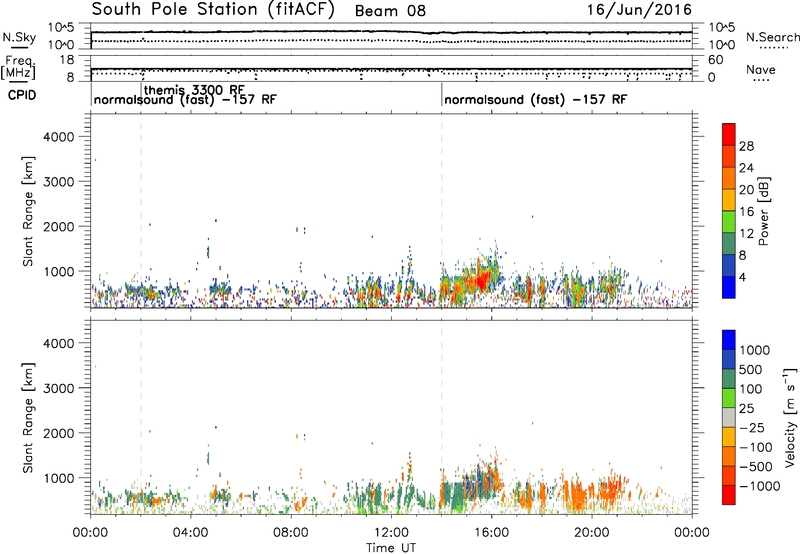Screen dimensions: 800x554
Task: Click the 'Slant Range [km]' label of velocity panel
Action: (x=28, y=418)
